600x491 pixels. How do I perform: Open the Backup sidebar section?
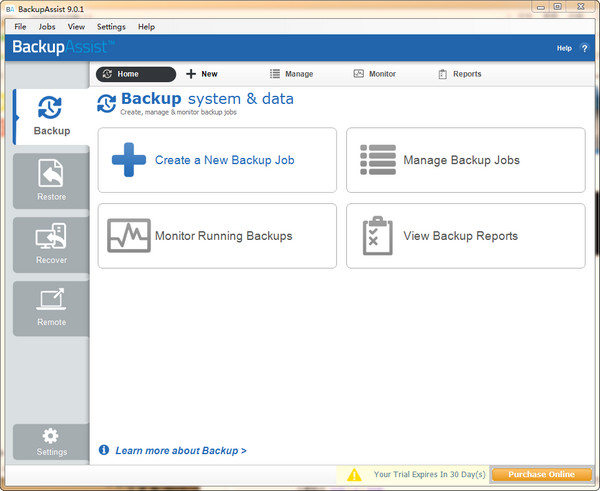[x=52, y=117]
